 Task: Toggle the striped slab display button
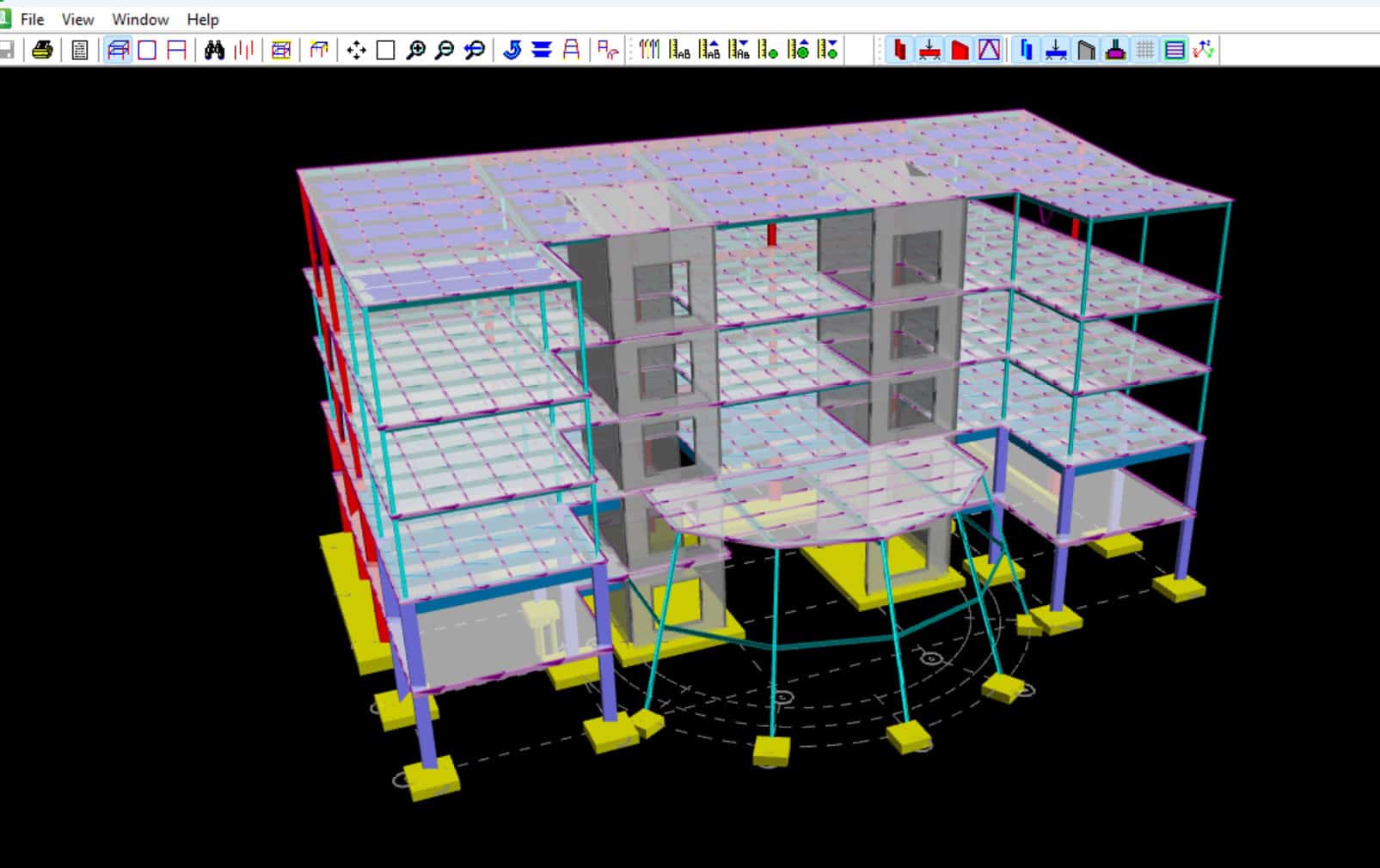(1175, 50)
